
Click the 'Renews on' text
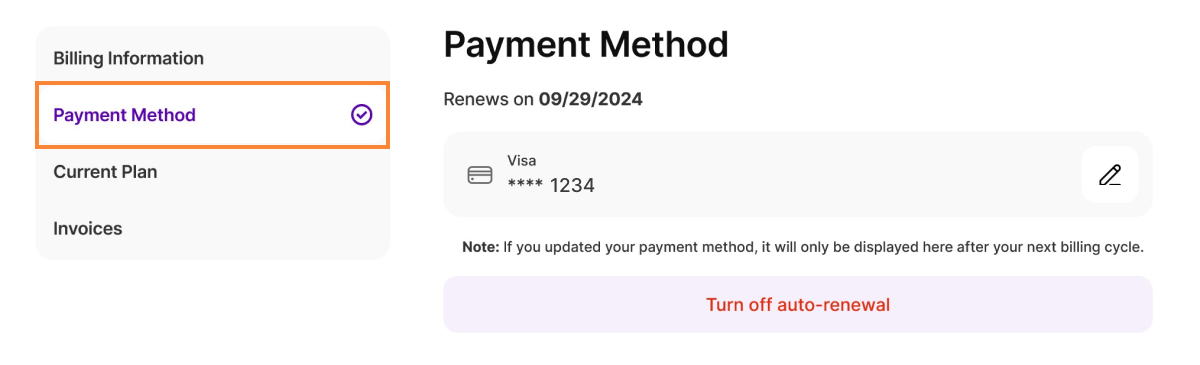(x=489, y=99)
